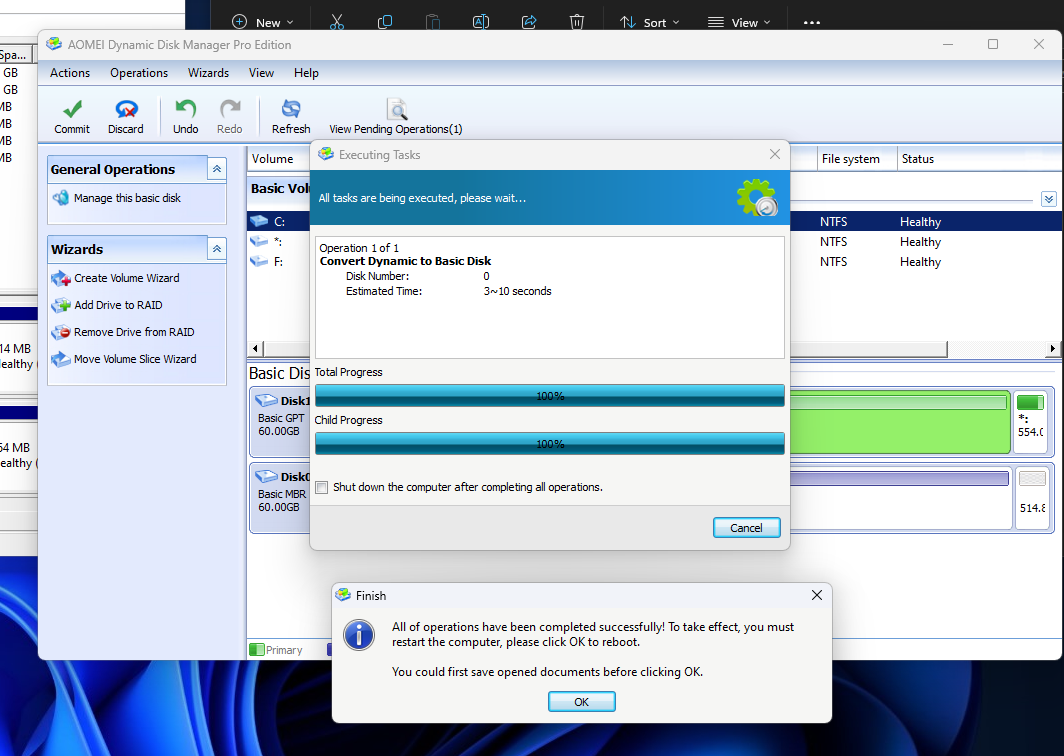Click the unlabeled *: volume drive icon
1064x756 pixels.
point(259,241)
